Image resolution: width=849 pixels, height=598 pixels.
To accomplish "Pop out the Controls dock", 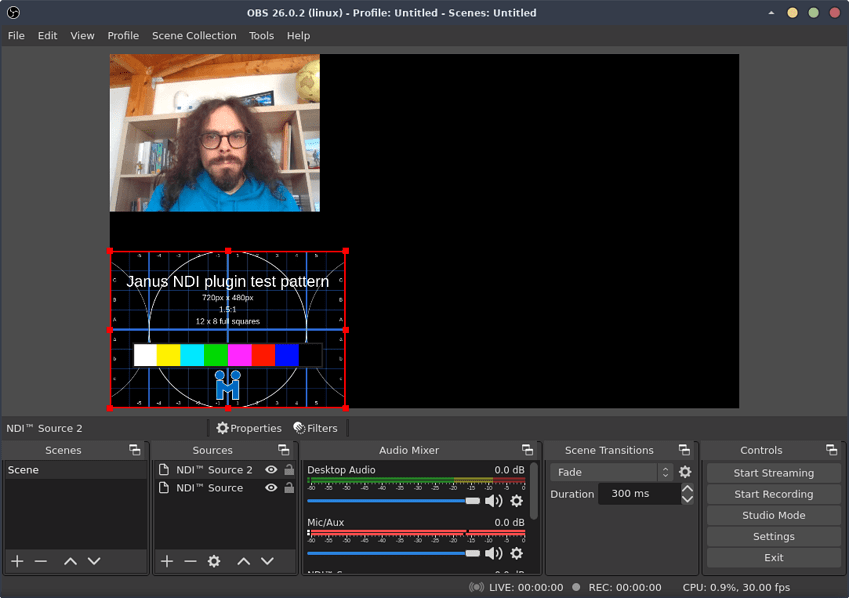I will tap(832, 450).
